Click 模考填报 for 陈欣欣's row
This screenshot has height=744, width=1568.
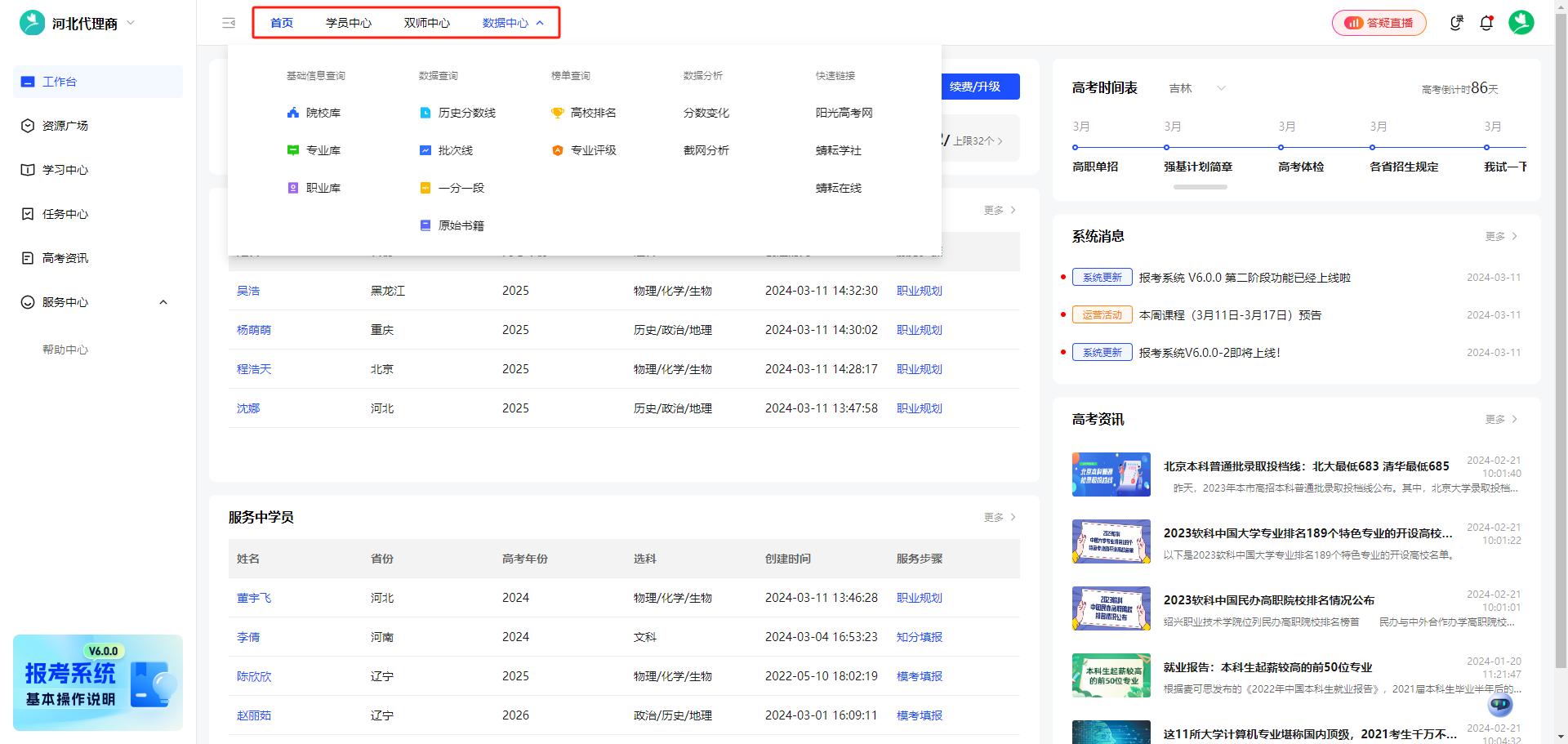point(920,676)
